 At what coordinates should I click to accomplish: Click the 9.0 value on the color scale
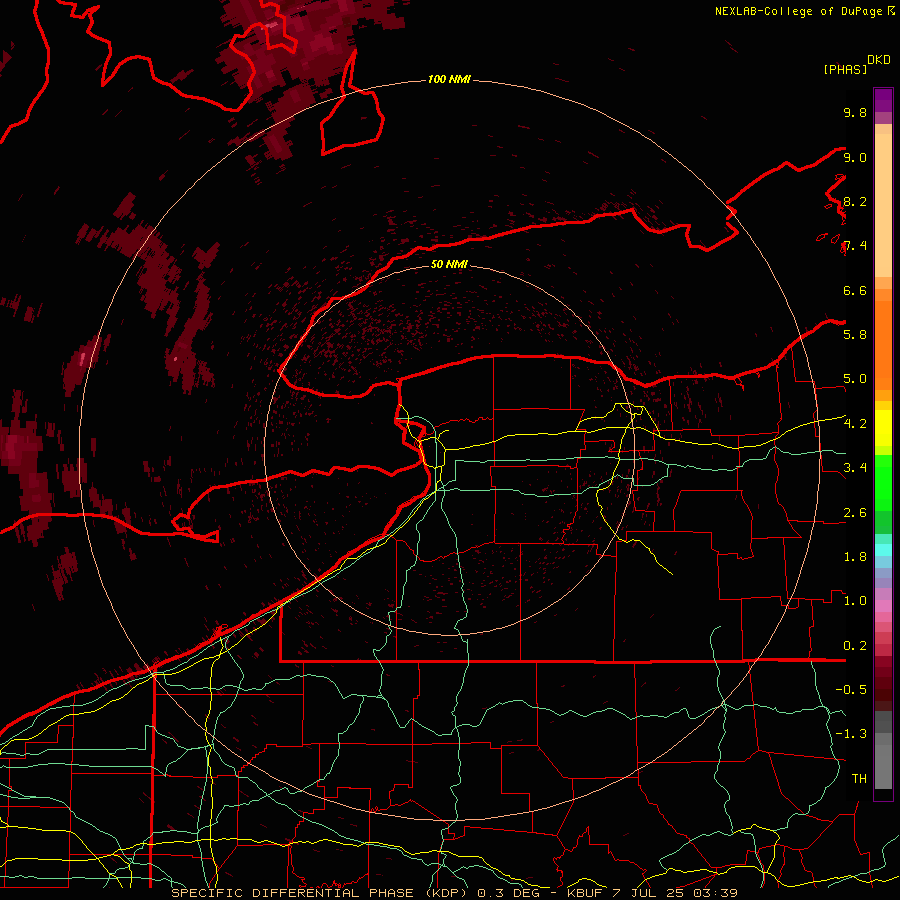[x=855, y=157]
